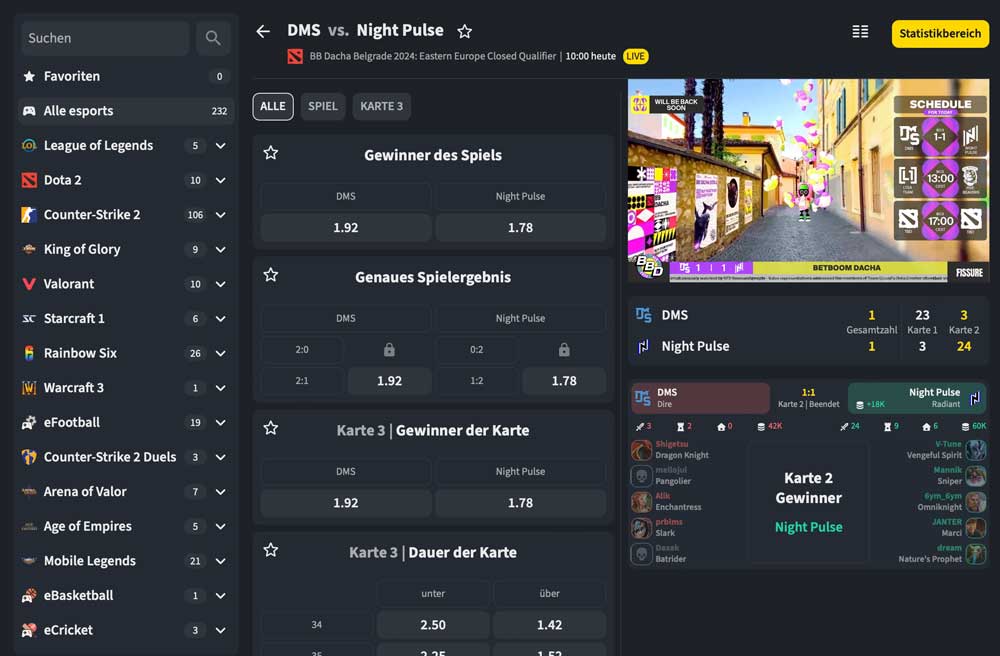Click the Night Pulse Radiant team header panel
Screen dimensions: 1000x656
coord(917,398)
